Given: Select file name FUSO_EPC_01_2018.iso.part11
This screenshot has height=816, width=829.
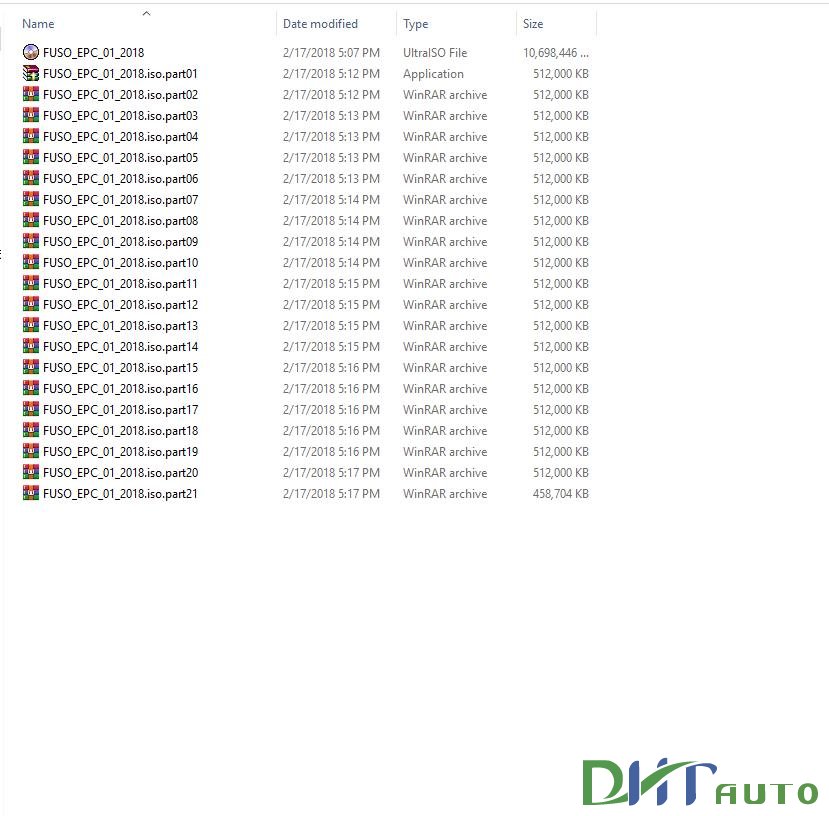Looking at the screenshot, I should coord(120,284).
